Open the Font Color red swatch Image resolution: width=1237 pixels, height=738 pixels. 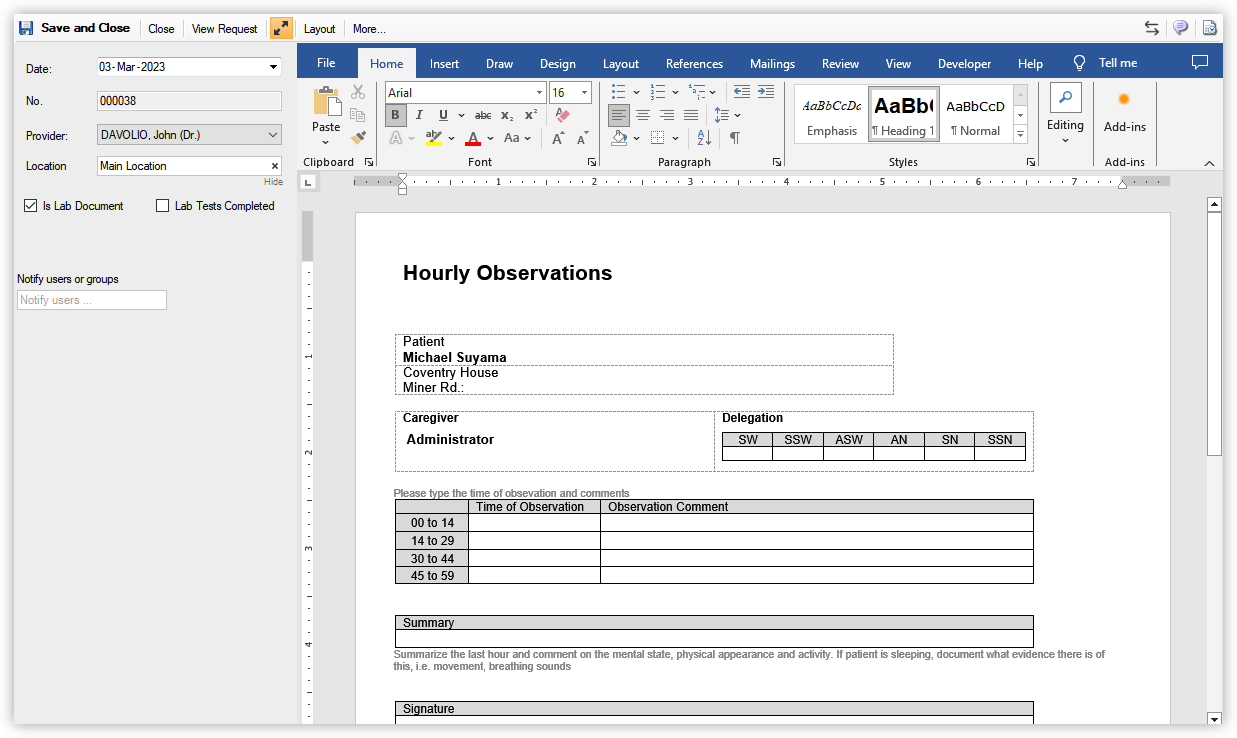(x=475, y=138)
